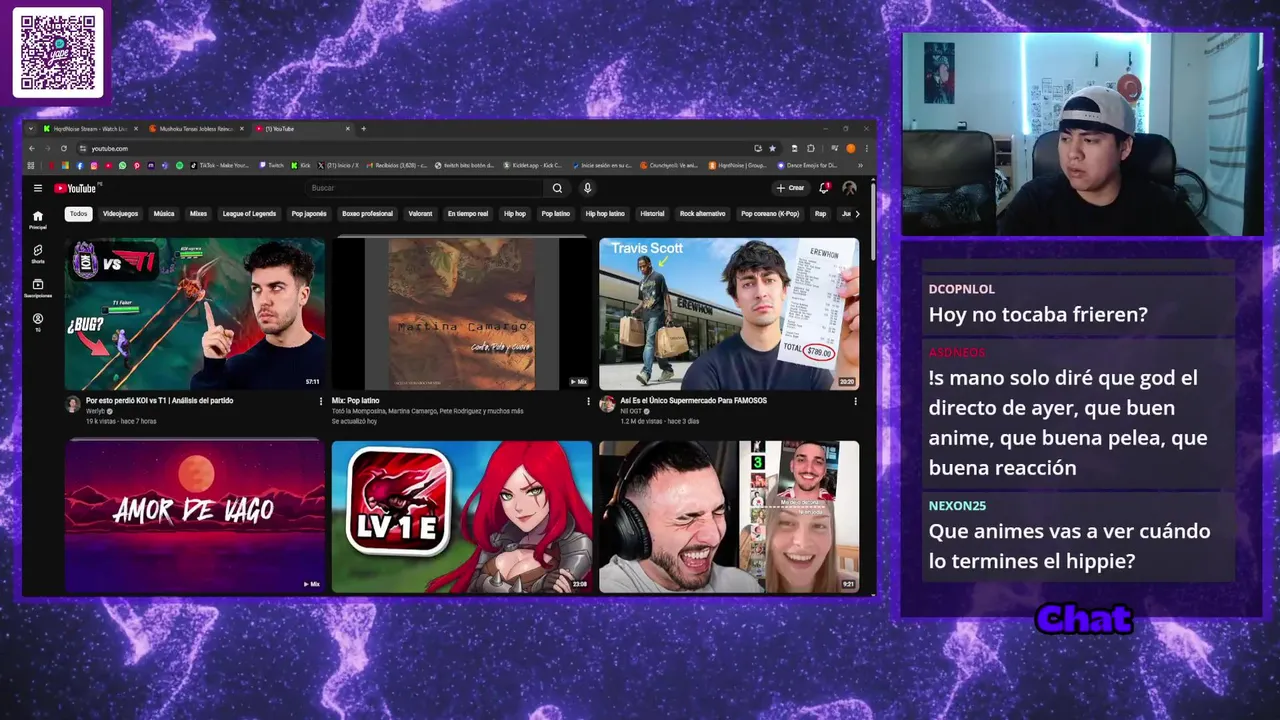Open a new browser tab

coord(363,129)
